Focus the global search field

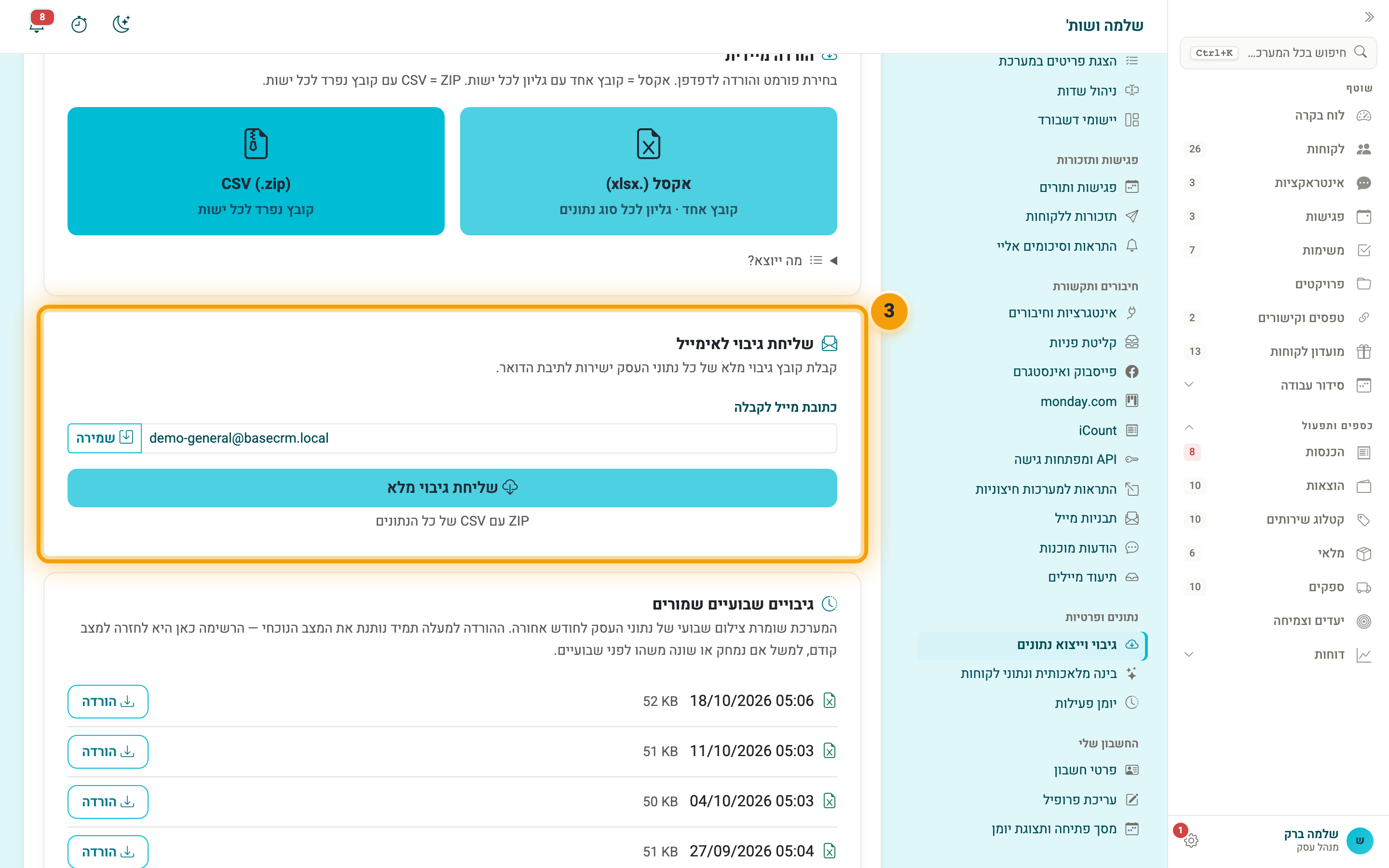click(x=1278, y=53)
